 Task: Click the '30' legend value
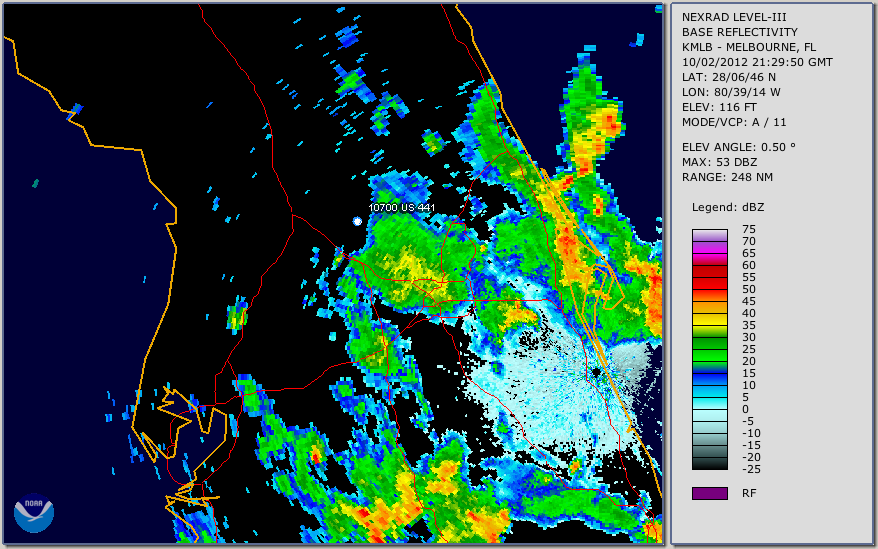[x=749, y=337]
